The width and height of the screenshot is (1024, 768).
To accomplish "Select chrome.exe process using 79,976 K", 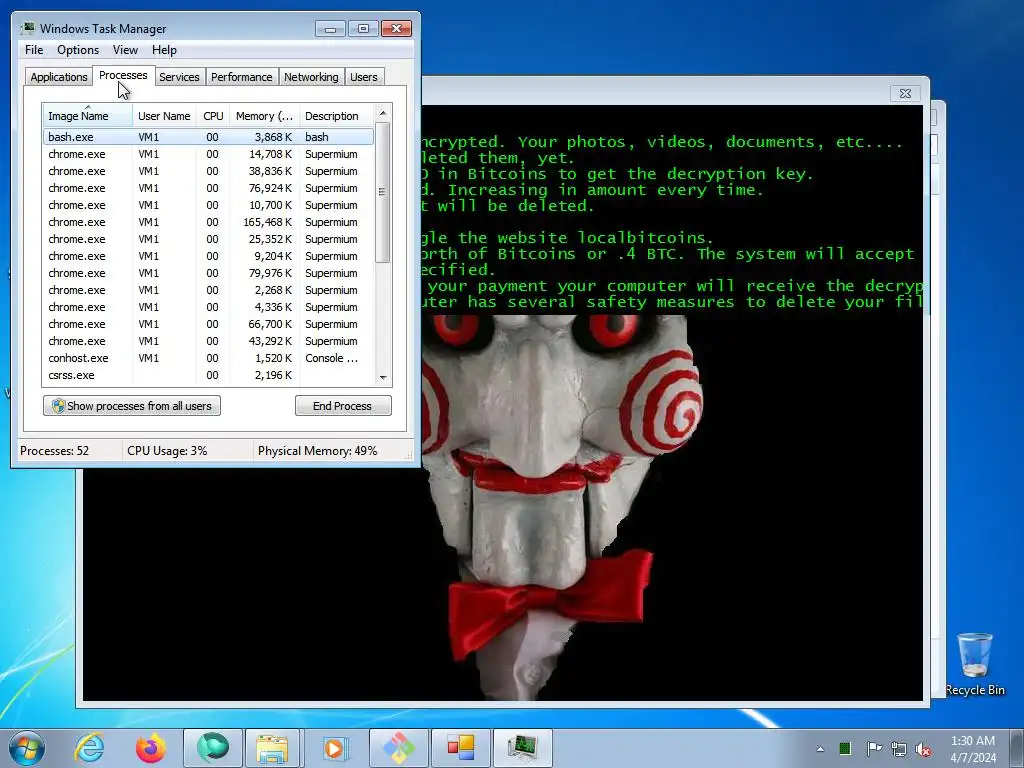I will click(208, 273).
